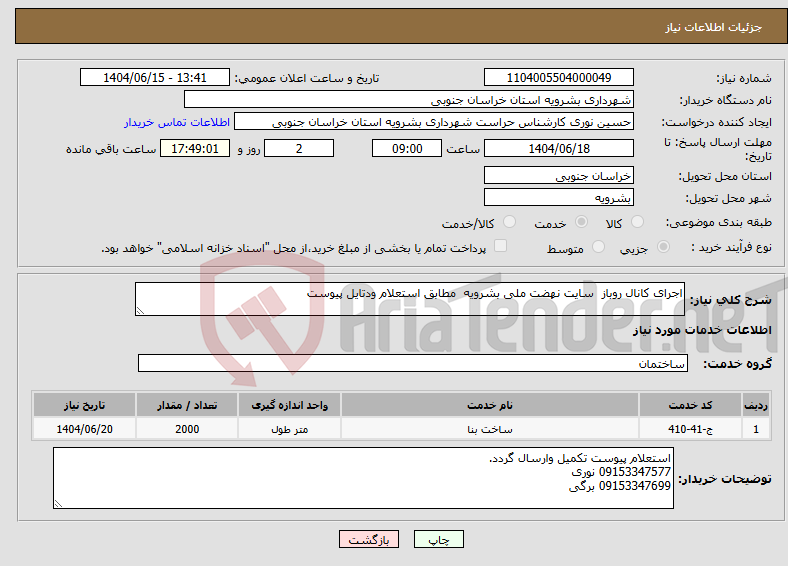Click the quantity cell 2000

[187, 429]
